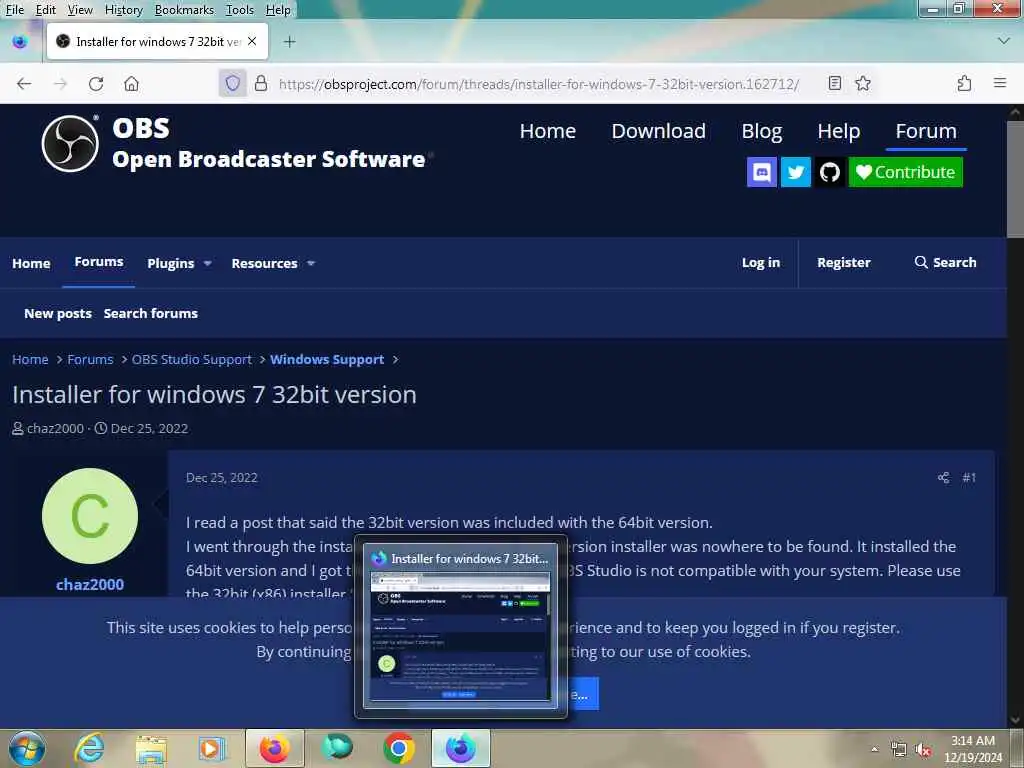The width and height of the screenshot is (1024, 768).
Task: Click the OBS logo icon
Action: (x=70, y=143)
